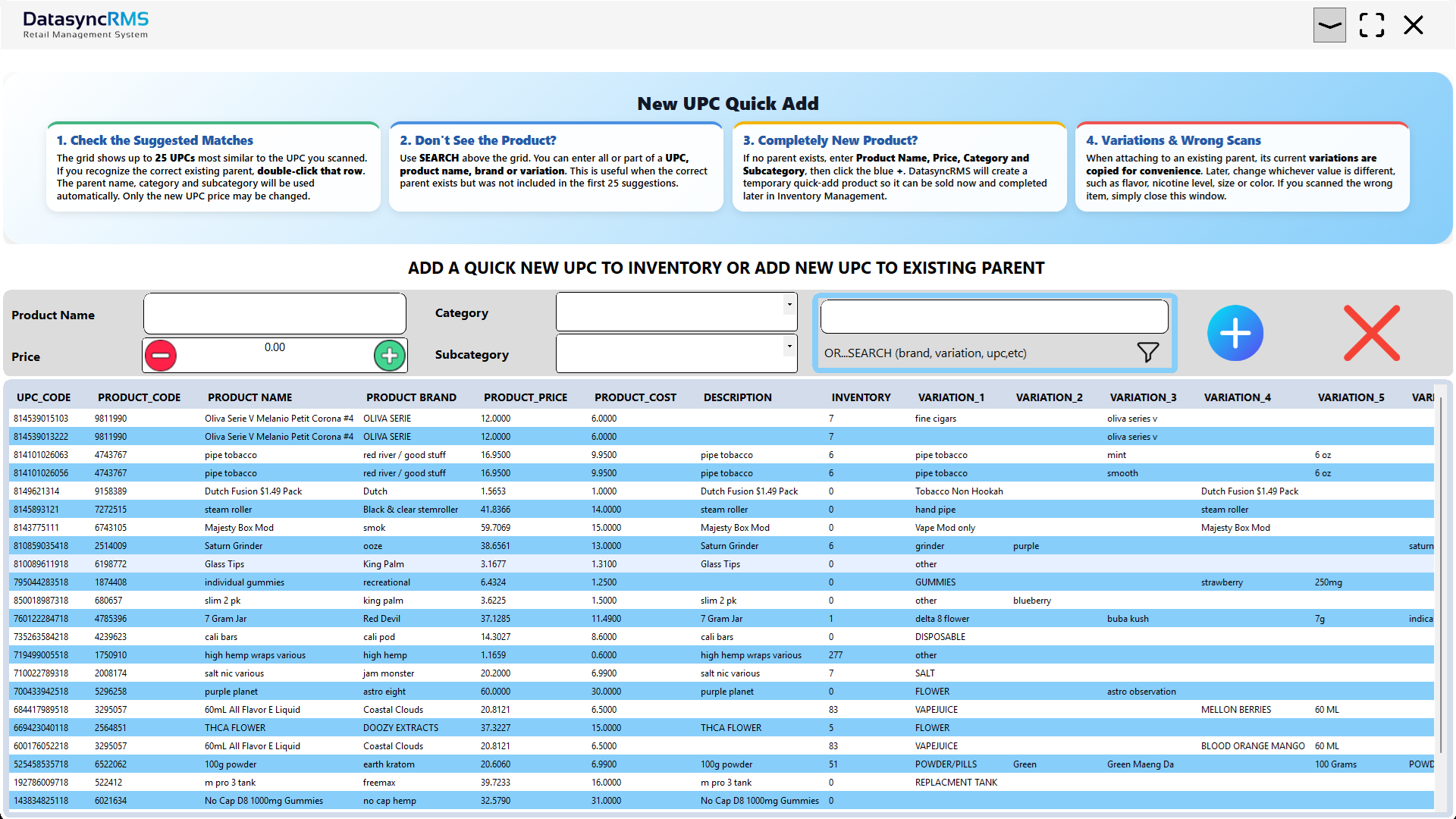
Task: Click King Palm brand cell
Action: click(x=383, y=564)
